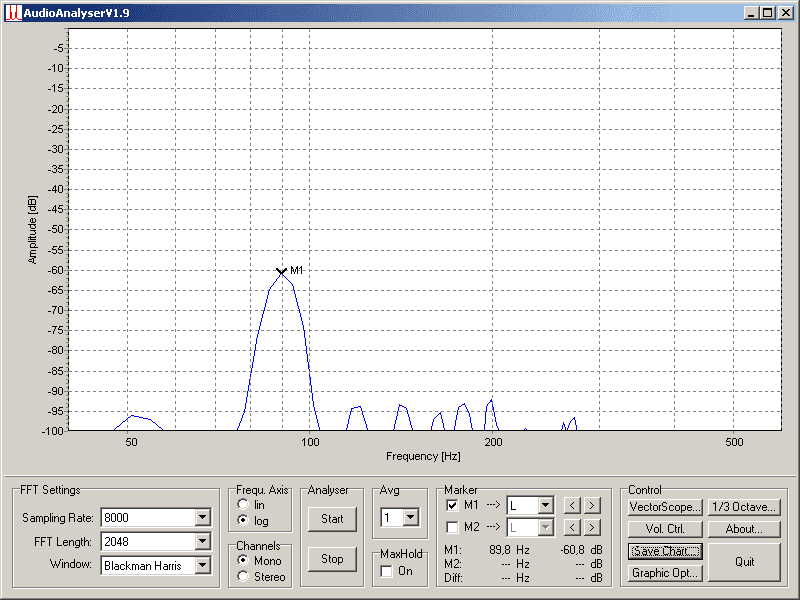Open Vol. Ctrl. settings

[665, 529]
